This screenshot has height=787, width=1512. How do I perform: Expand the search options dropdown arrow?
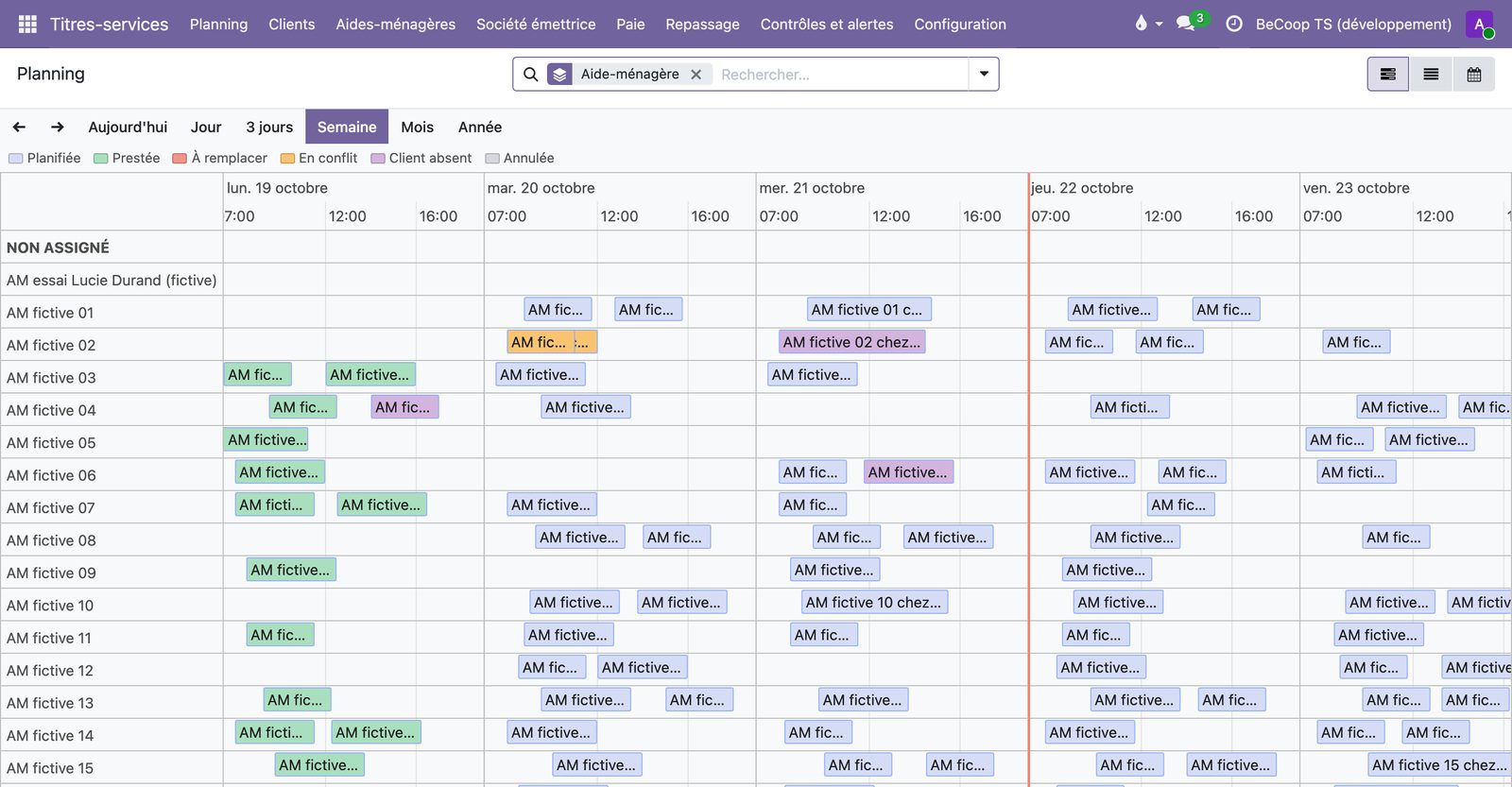click(984, 75)
